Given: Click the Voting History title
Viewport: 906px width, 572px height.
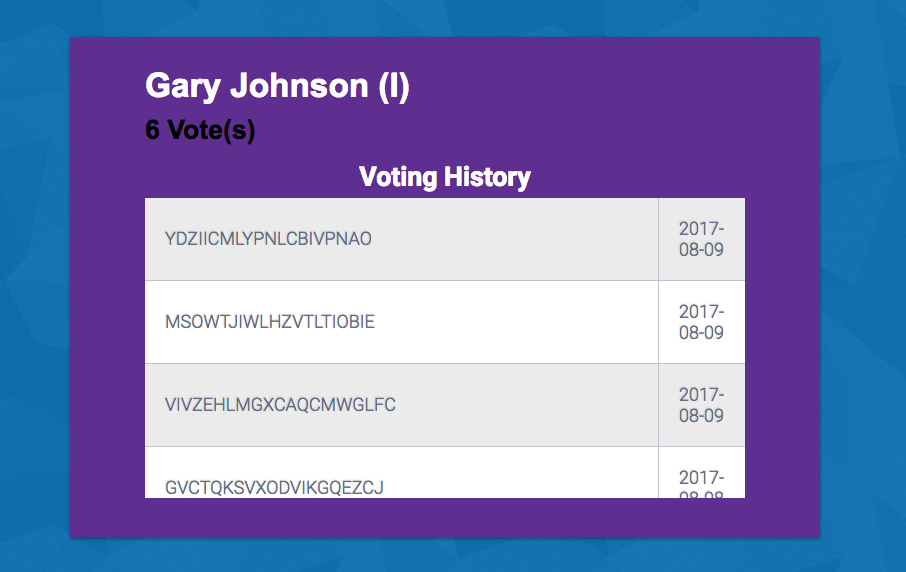Looking at the screenshot, I should [x=444, y=177].
